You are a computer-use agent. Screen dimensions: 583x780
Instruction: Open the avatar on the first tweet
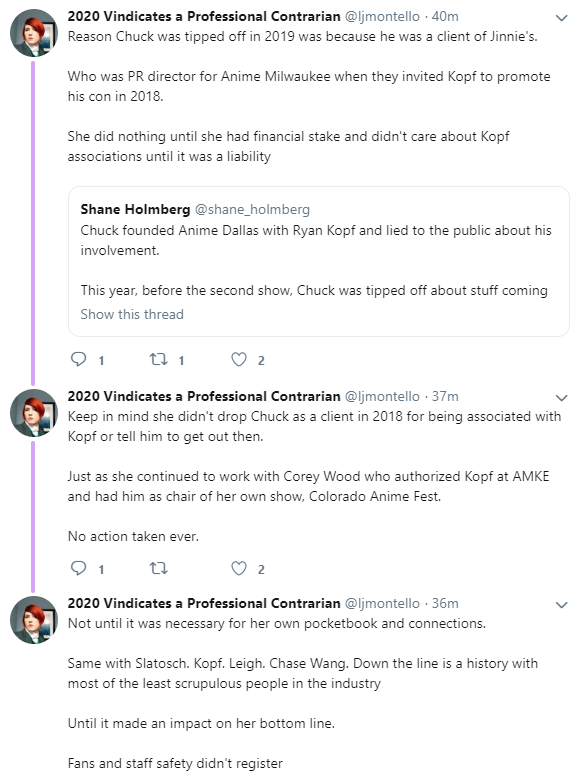34,33
